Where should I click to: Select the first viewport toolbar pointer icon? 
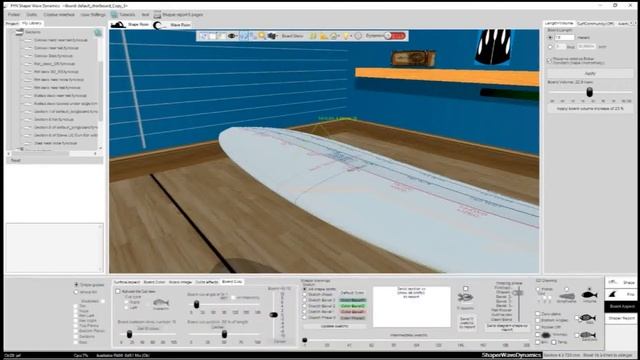[x=203, y=36]
